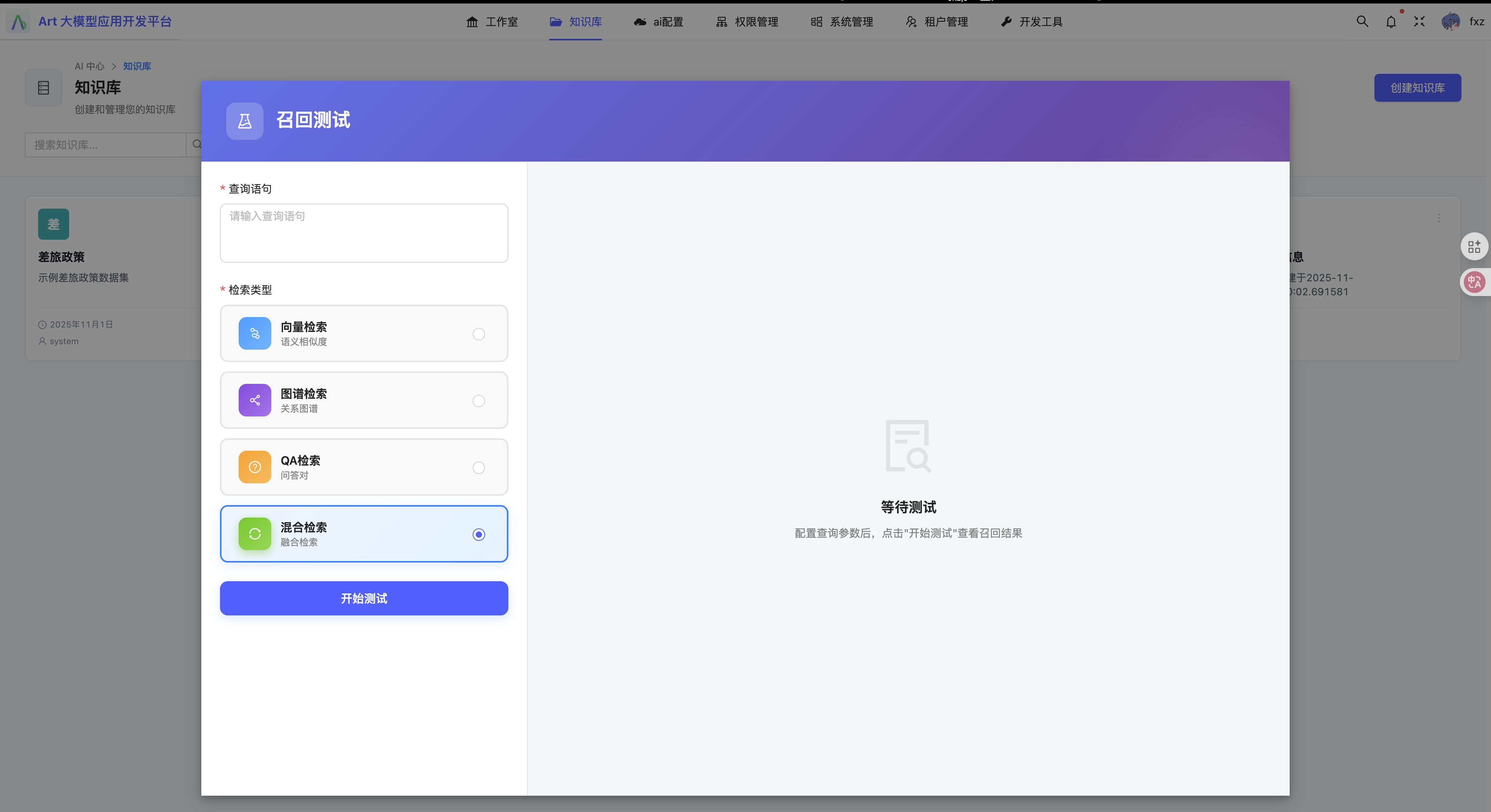Click the grid-plus floating widget icon
The image size is (1491, 812).
[x=1474, y=247]
